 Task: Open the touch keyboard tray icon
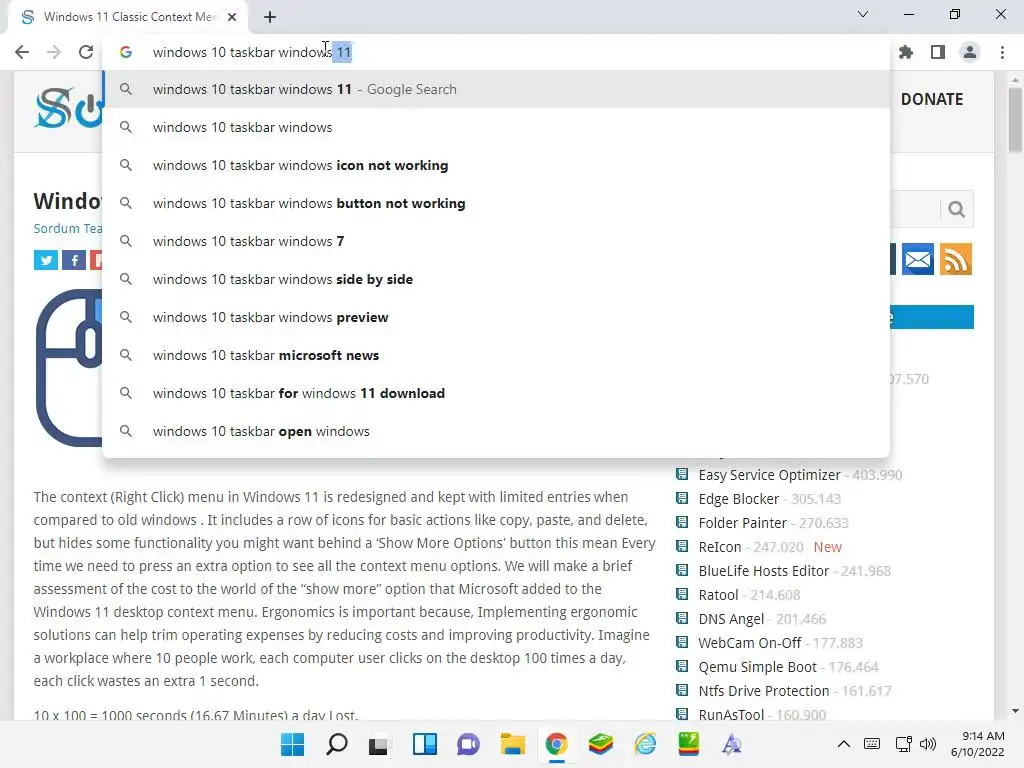click(x=872, y=744)
